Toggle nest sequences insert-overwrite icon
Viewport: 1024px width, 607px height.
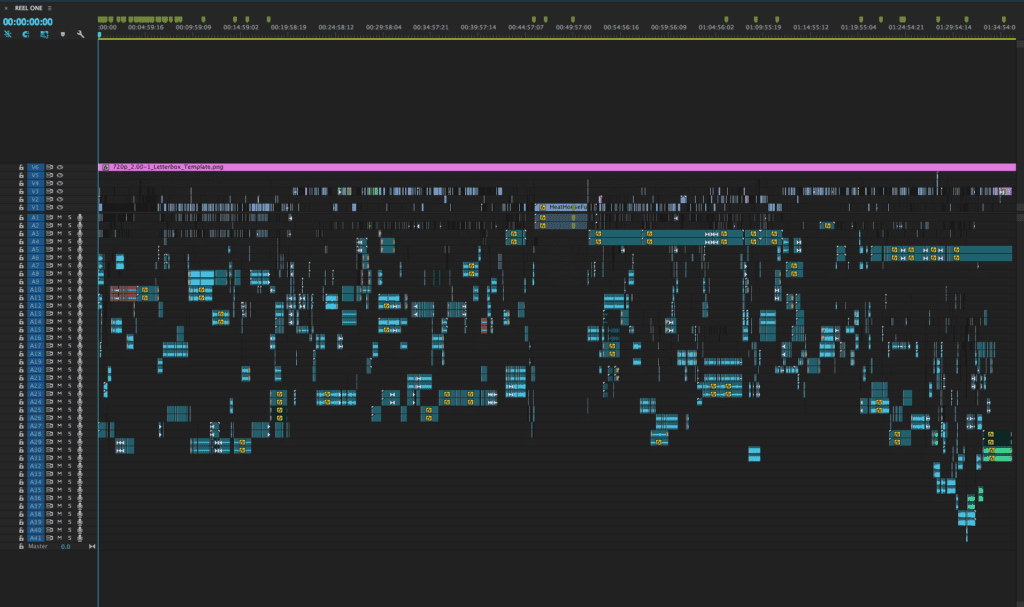click(x=8, y=34)
